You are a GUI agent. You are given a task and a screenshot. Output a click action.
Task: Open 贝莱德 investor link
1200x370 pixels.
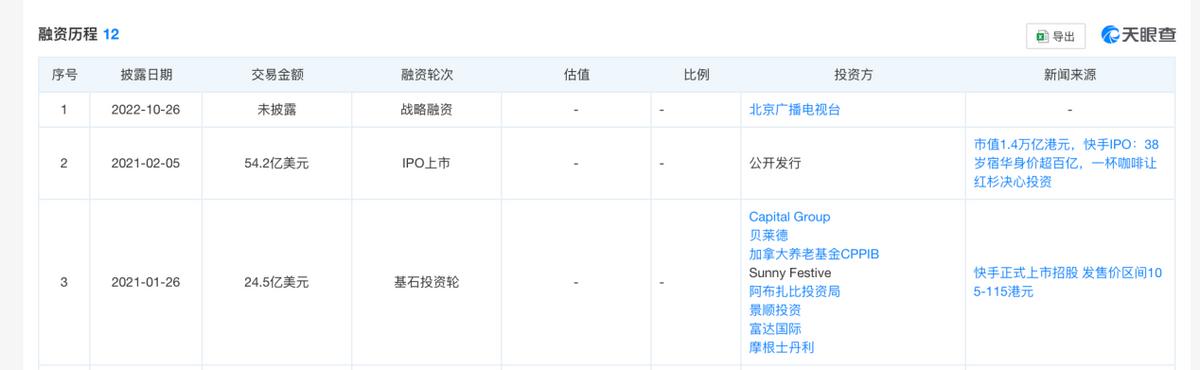(x=768, y=236)
